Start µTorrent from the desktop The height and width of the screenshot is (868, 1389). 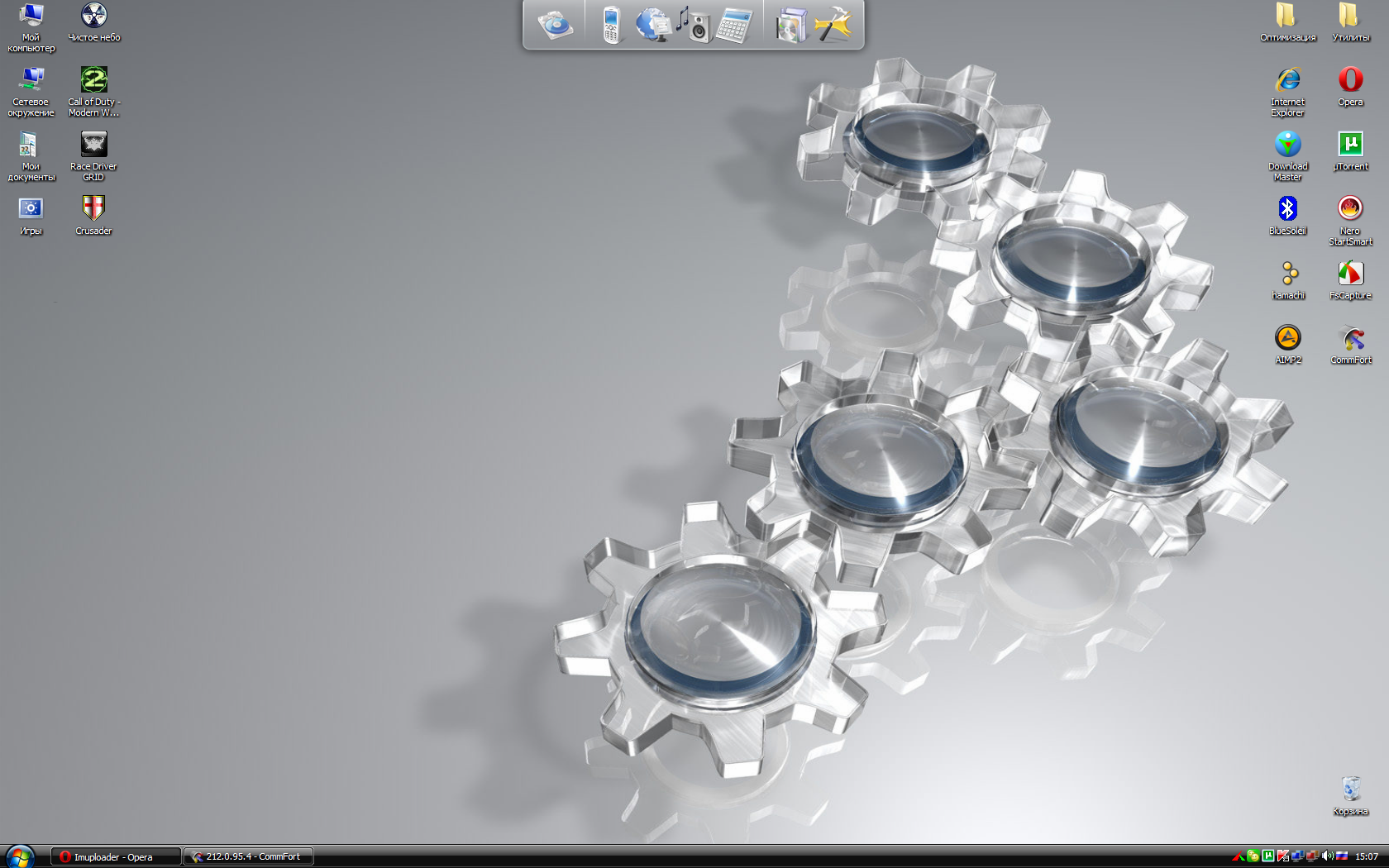tap(1350, 145)
